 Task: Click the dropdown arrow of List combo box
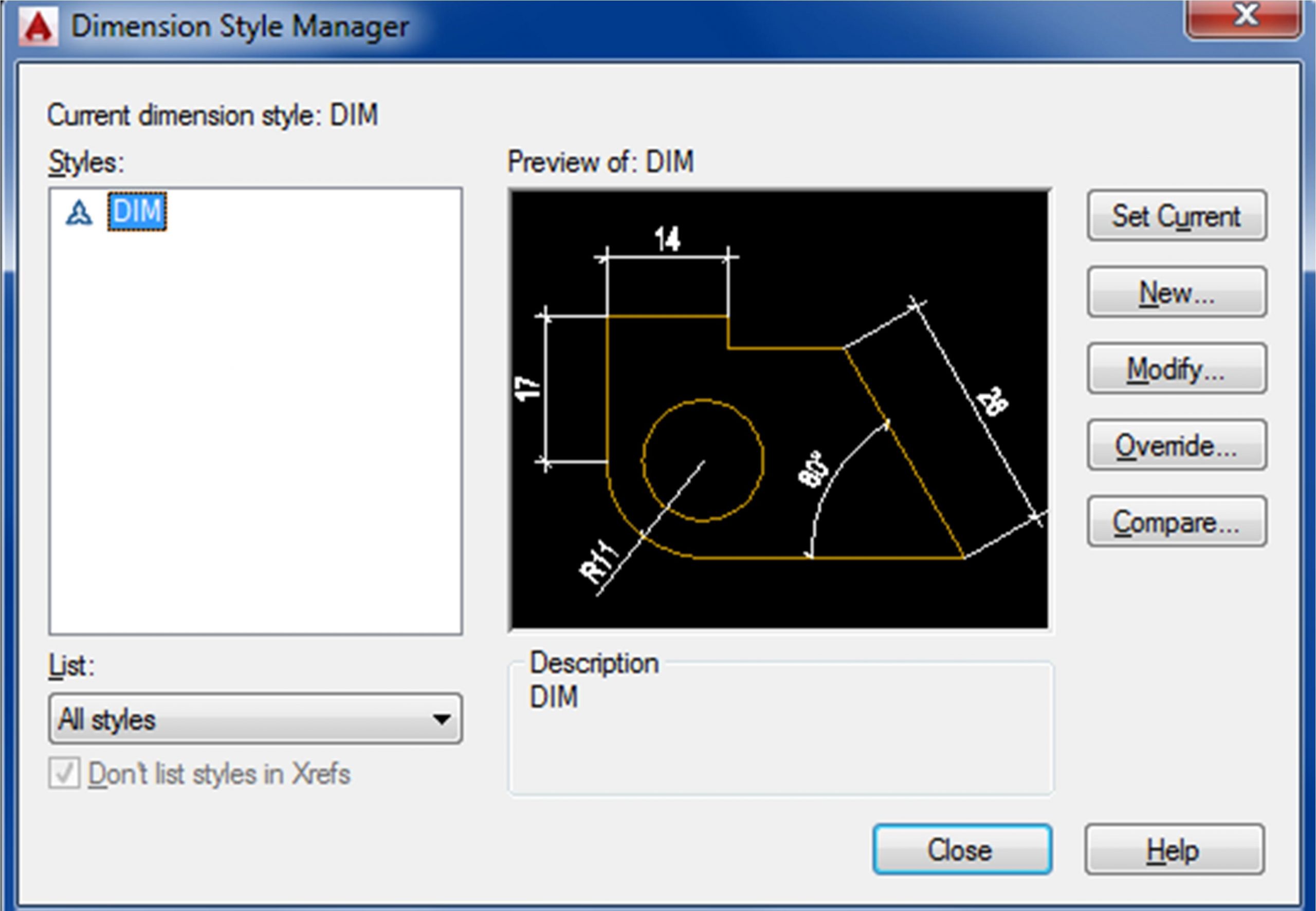tap(441, 719)
